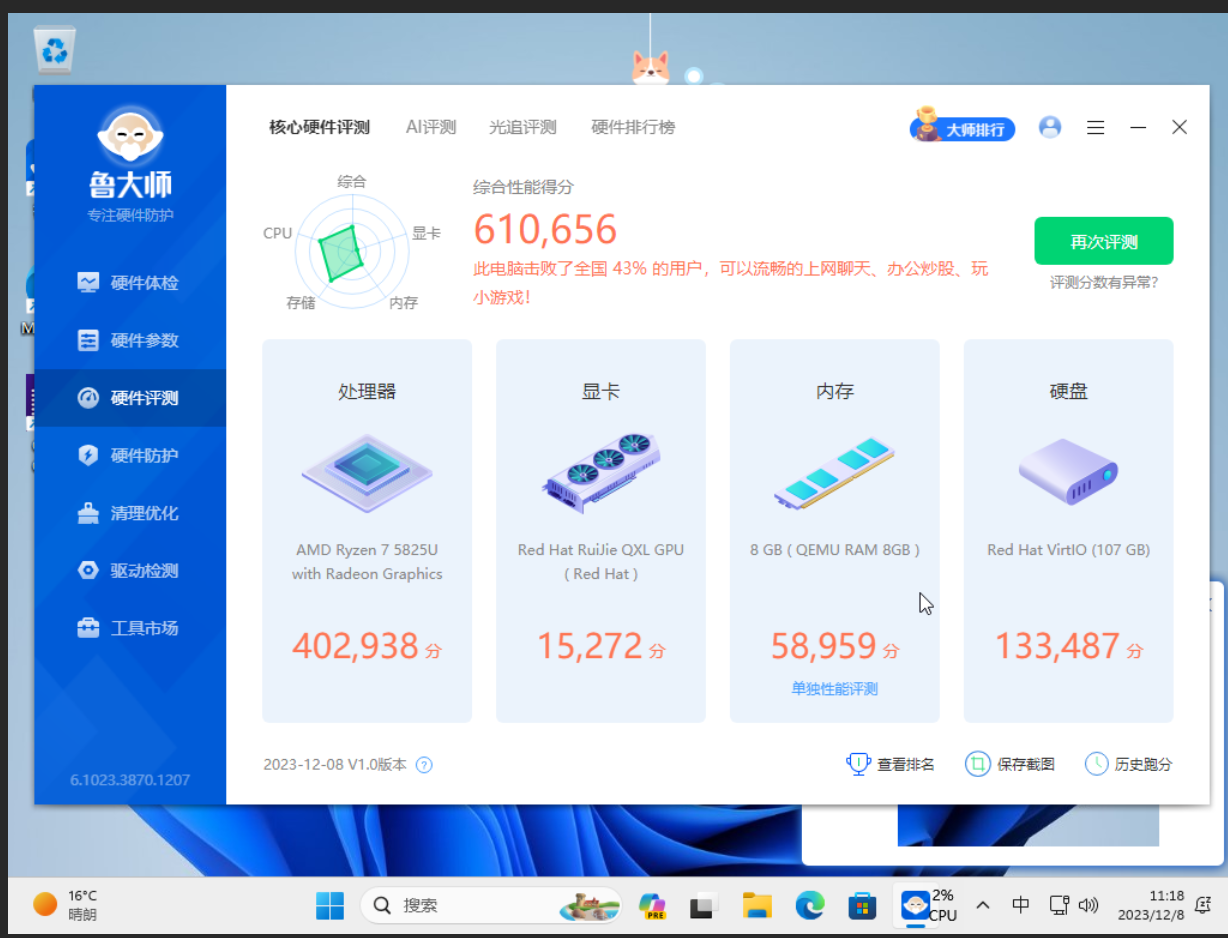Open the 单独性能评测 link
1228x938 pixels.
[x=835, y=689]
